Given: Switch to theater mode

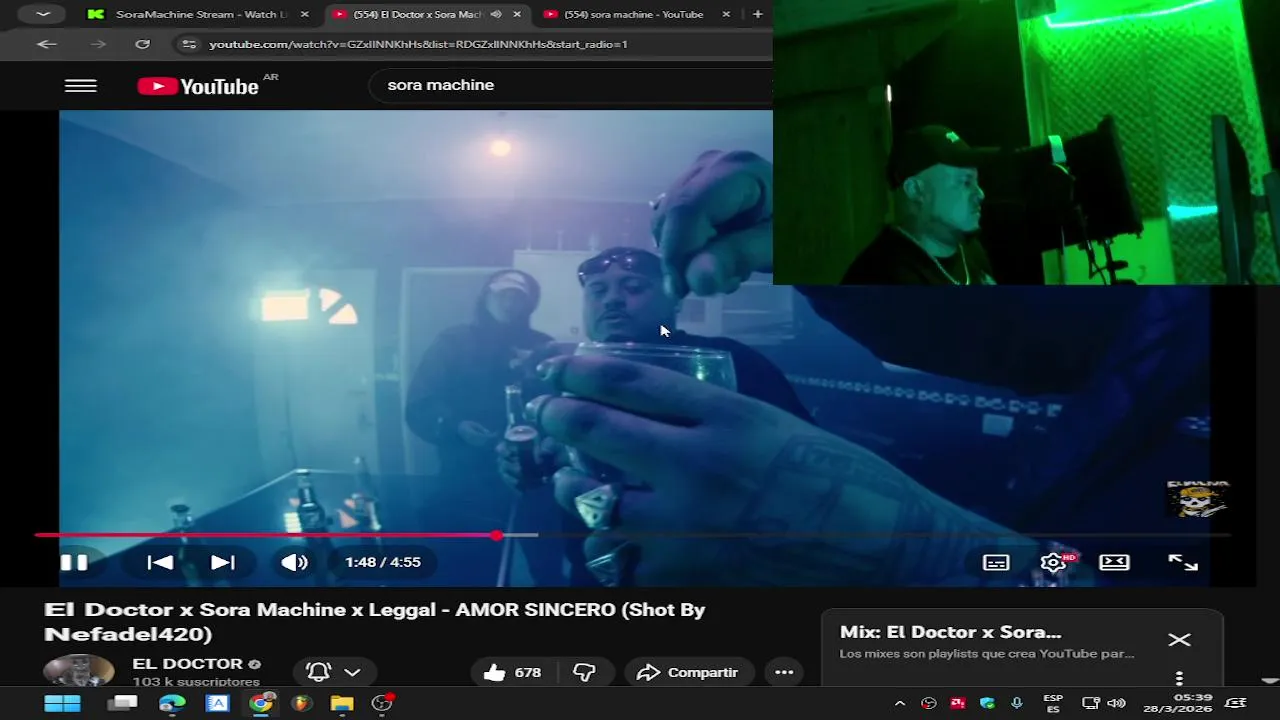Looking at the screenshot, I should 1114,562.
